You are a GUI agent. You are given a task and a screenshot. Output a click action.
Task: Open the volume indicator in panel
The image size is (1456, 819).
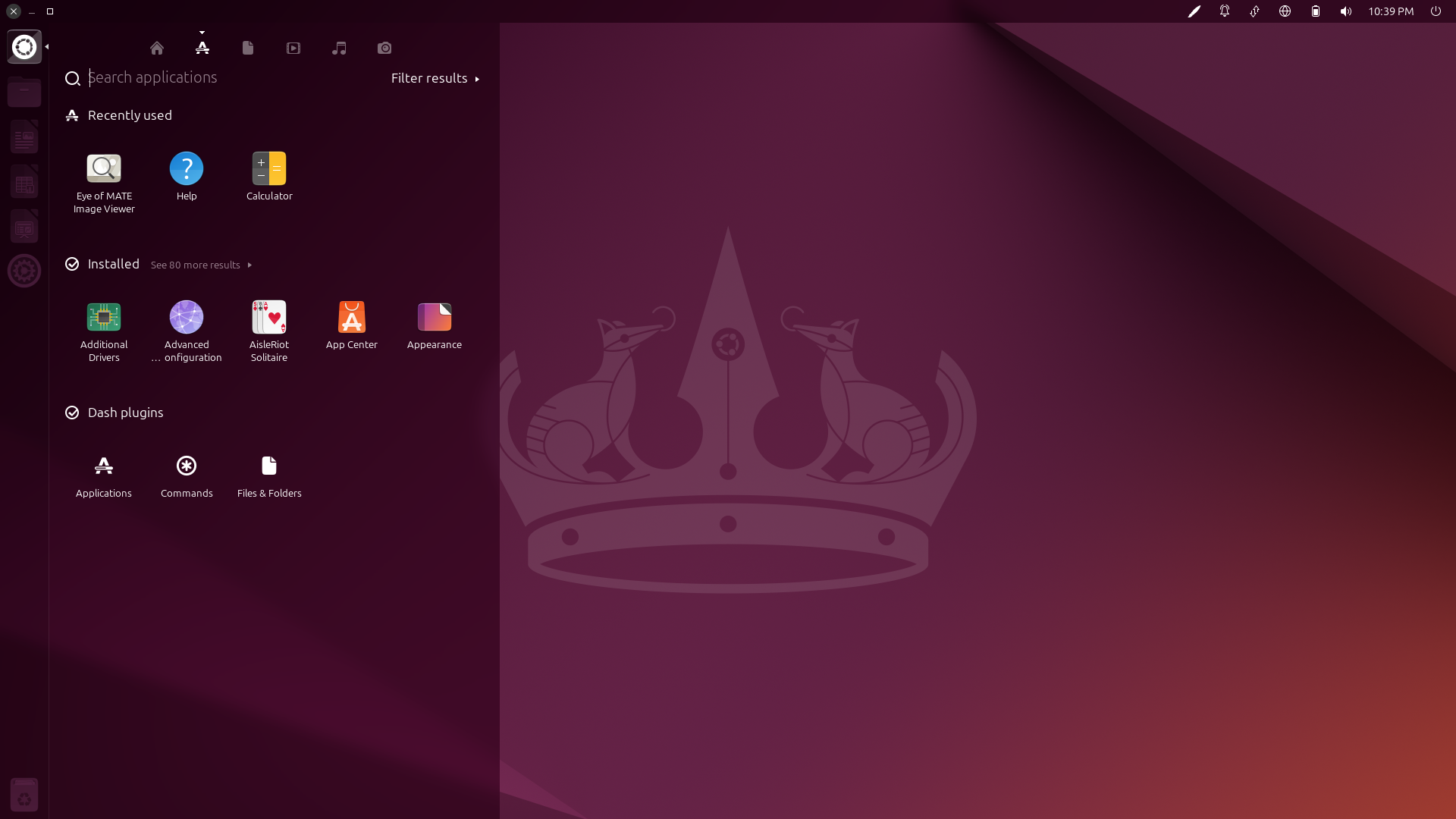click(1345, 11)
